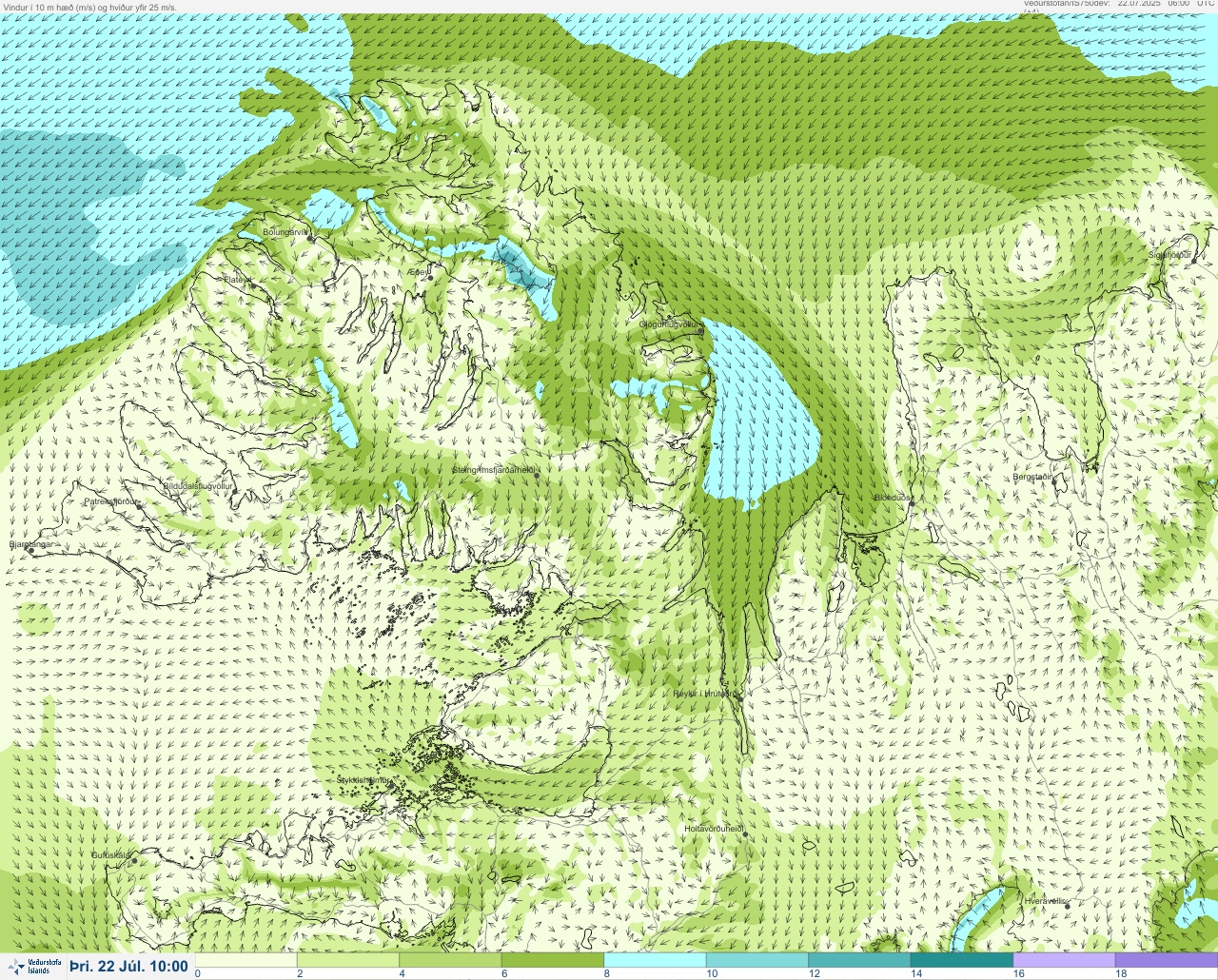This screenshot has height=980, width=1218.
Task: Click the Holtavörðuheiði station label
Action: pos(714,829)
